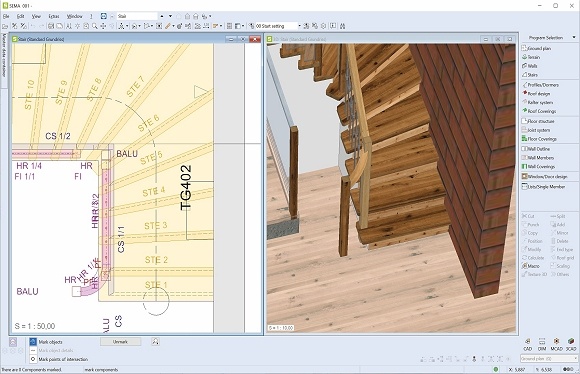Viewport: 580px width, 374px height.
Task: Click the Stair field in top toolbar
Action: (x=137, y=16)
